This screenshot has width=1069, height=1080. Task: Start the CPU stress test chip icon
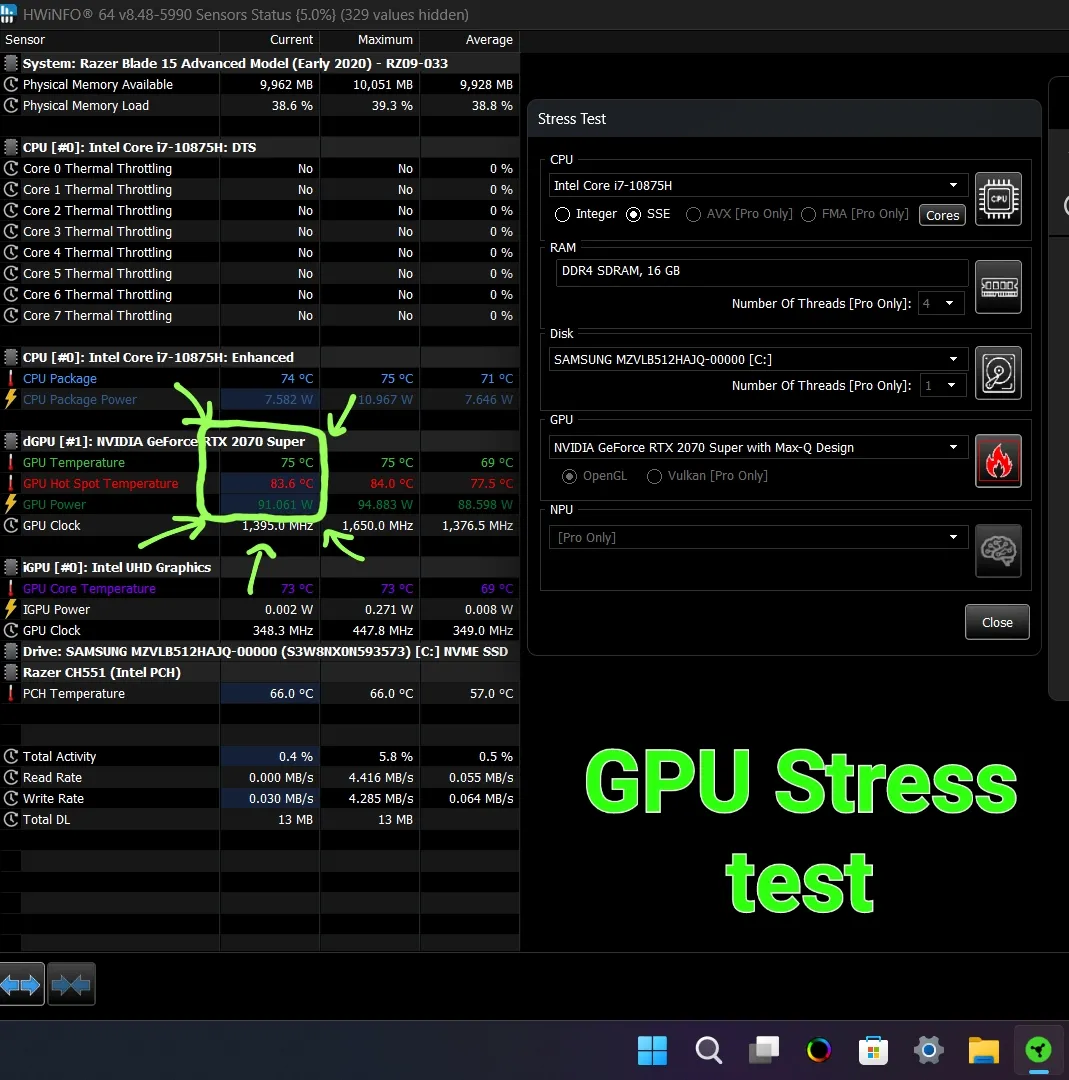coord(998,199)
